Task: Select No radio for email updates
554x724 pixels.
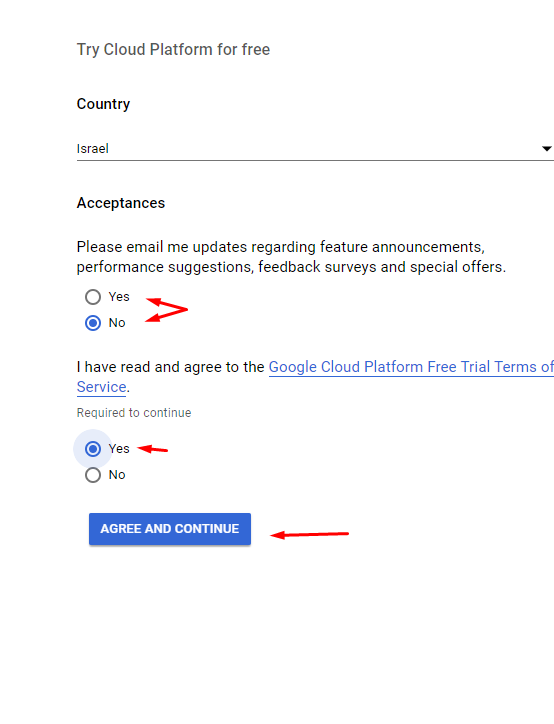Action: [x=93, y=323]
